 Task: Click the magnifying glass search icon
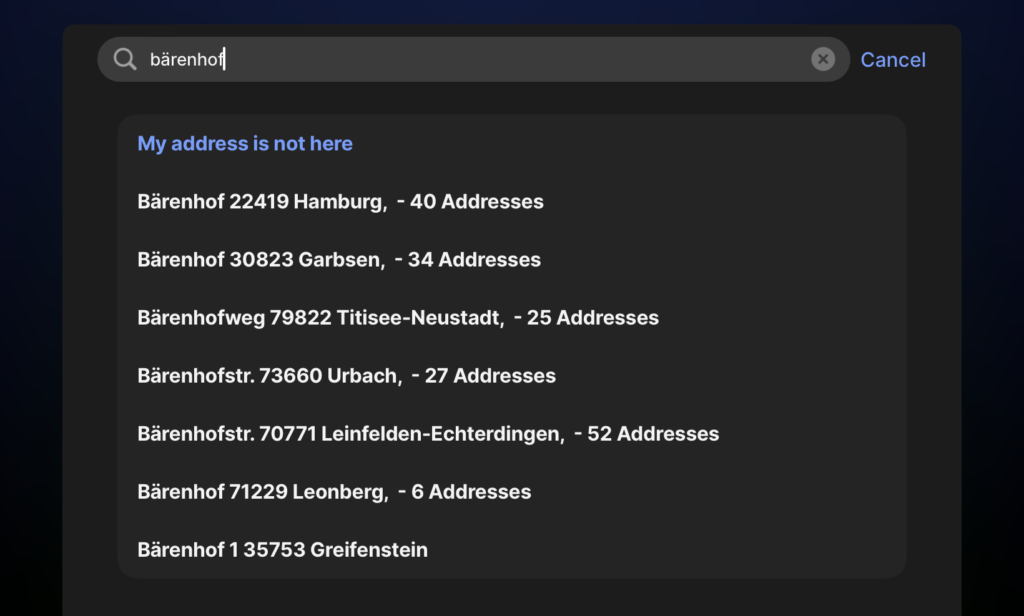[125, 60]
